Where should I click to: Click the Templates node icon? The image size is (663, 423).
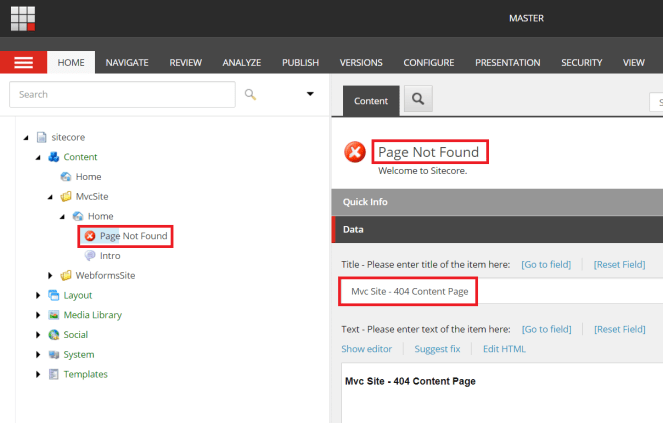tap(54, 374)
